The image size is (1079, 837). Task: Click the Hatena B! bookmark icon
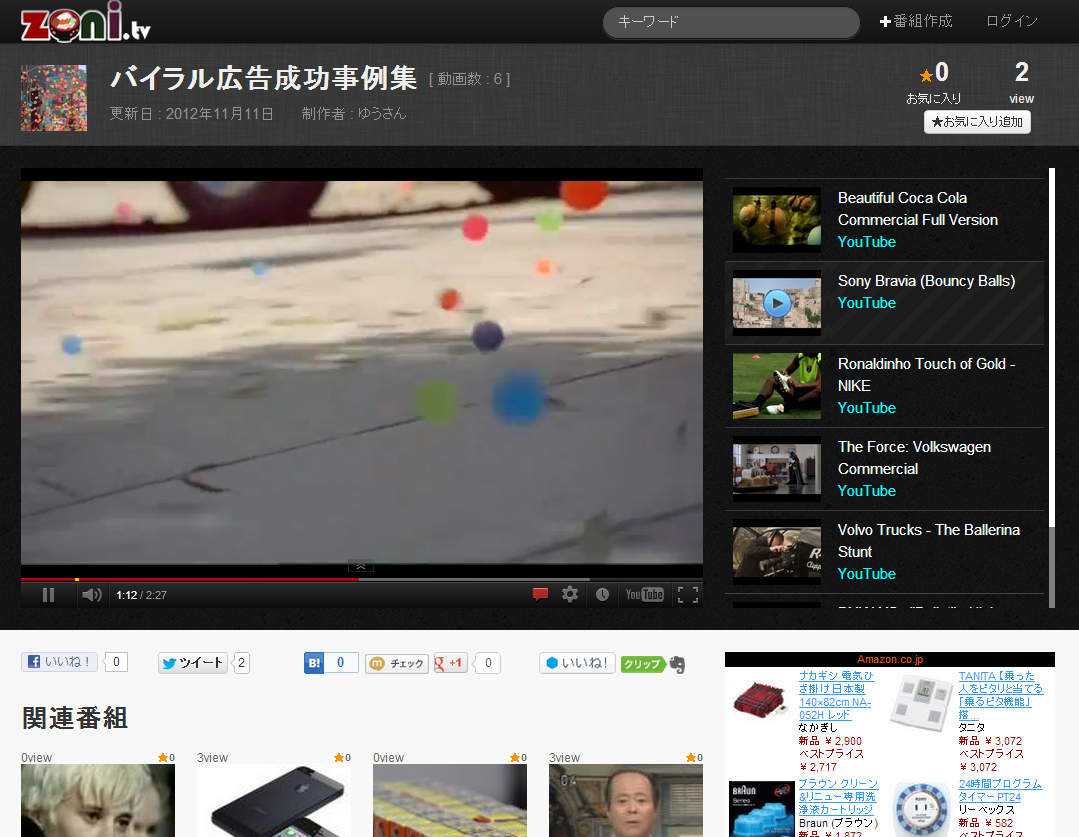tap(314, 663)
